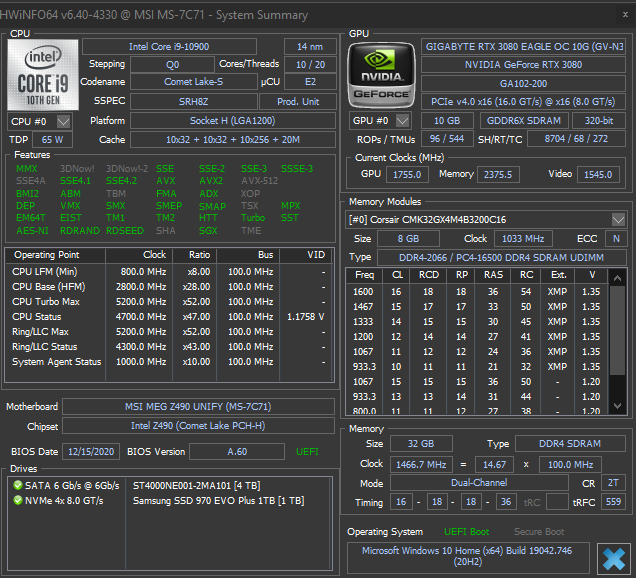
Task: Click the BIOS Date 12/15/2020 field
Action: 91,451
